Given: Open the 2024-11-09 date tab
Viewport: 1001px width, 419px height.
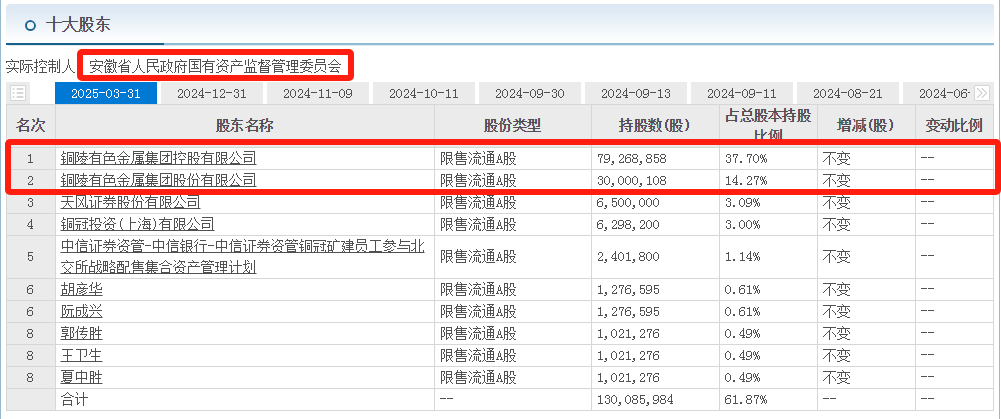Looking at the screenshot, I should (x=317, y=93).
